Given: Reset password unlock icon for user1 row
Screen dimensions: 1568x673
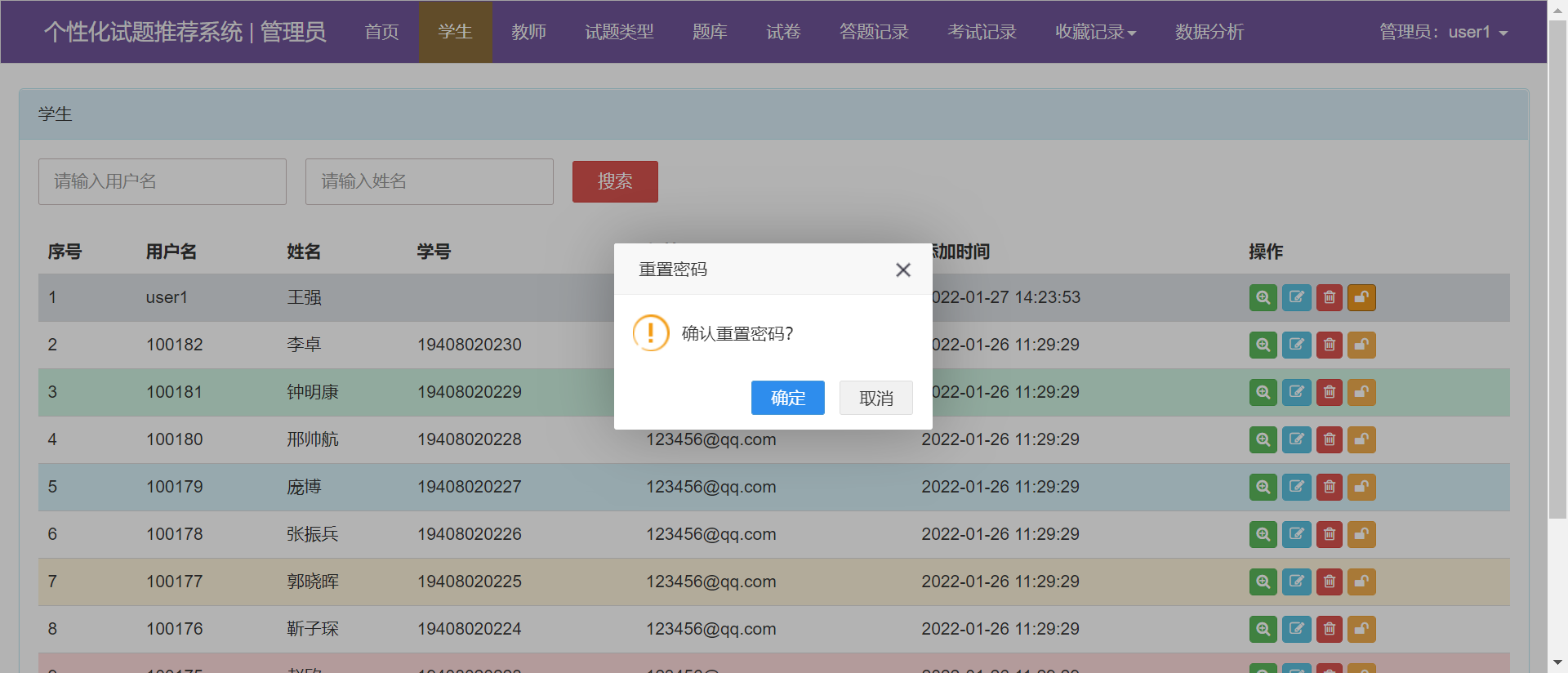Looking at the screenshot, I should tap(1361, 297).
